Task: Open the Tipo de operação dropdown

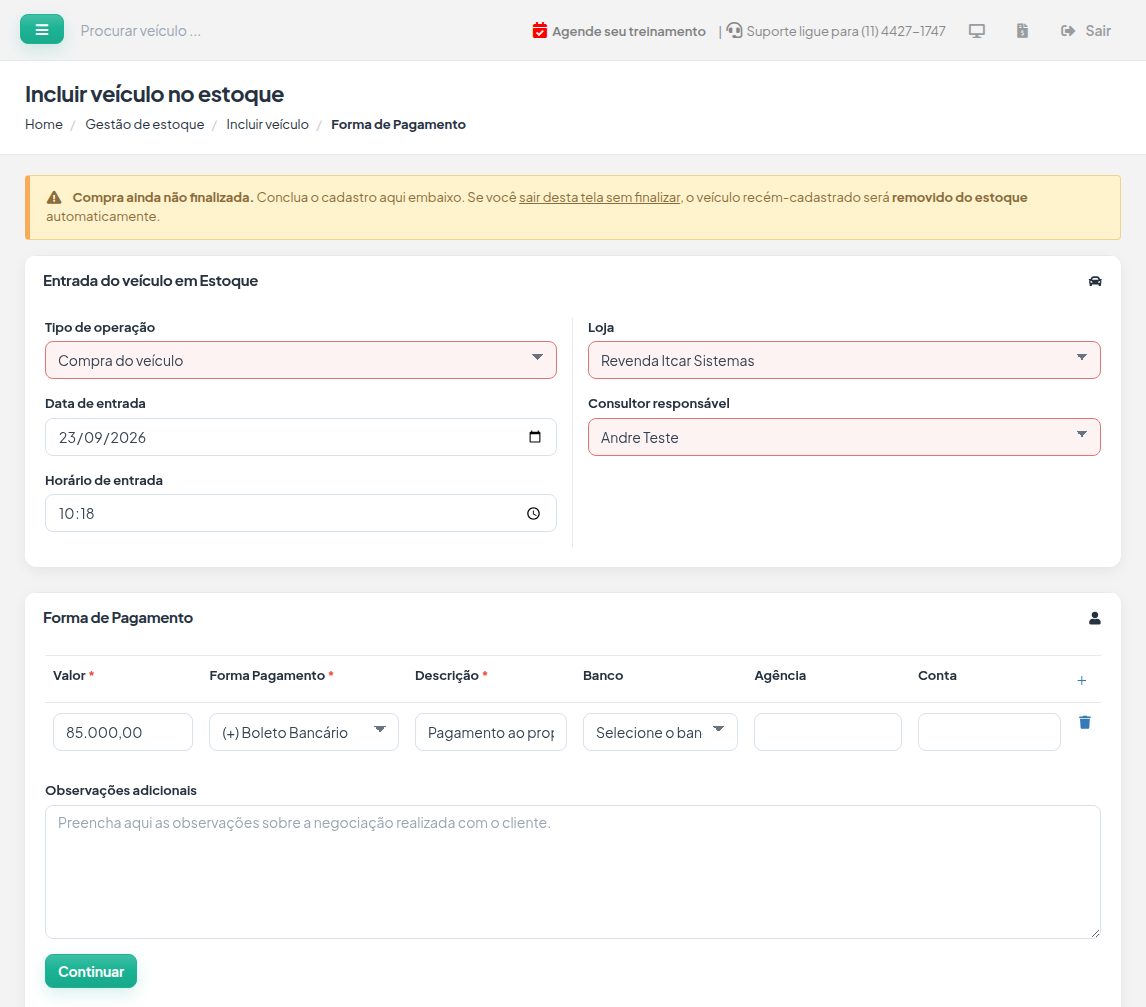Action: [x=300, y=360]
